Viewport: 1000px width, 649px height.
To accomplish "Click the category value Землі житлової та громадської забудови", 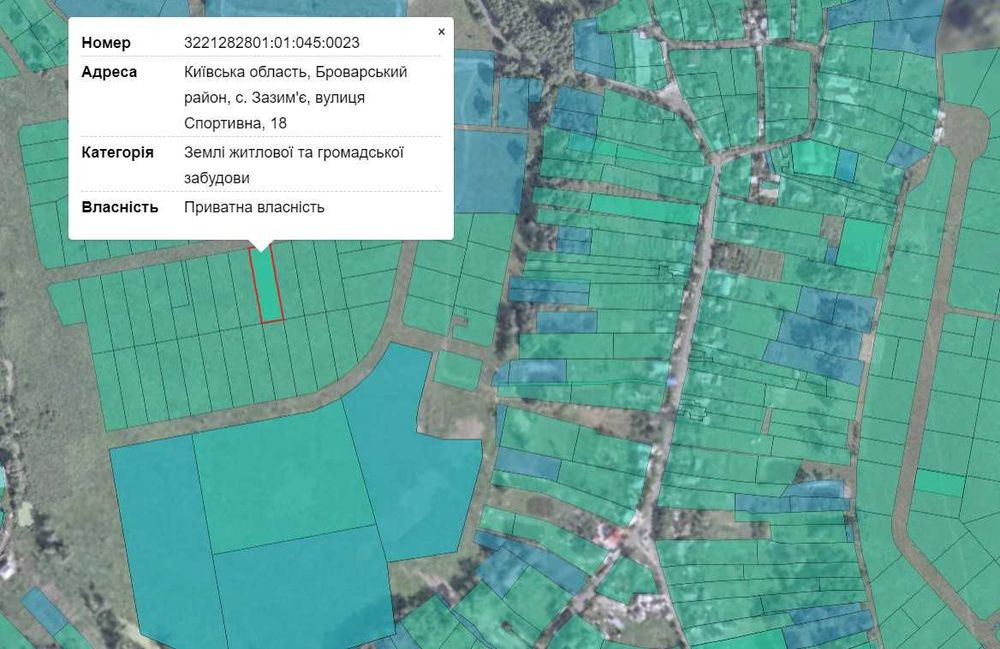I will pos(293,164).
